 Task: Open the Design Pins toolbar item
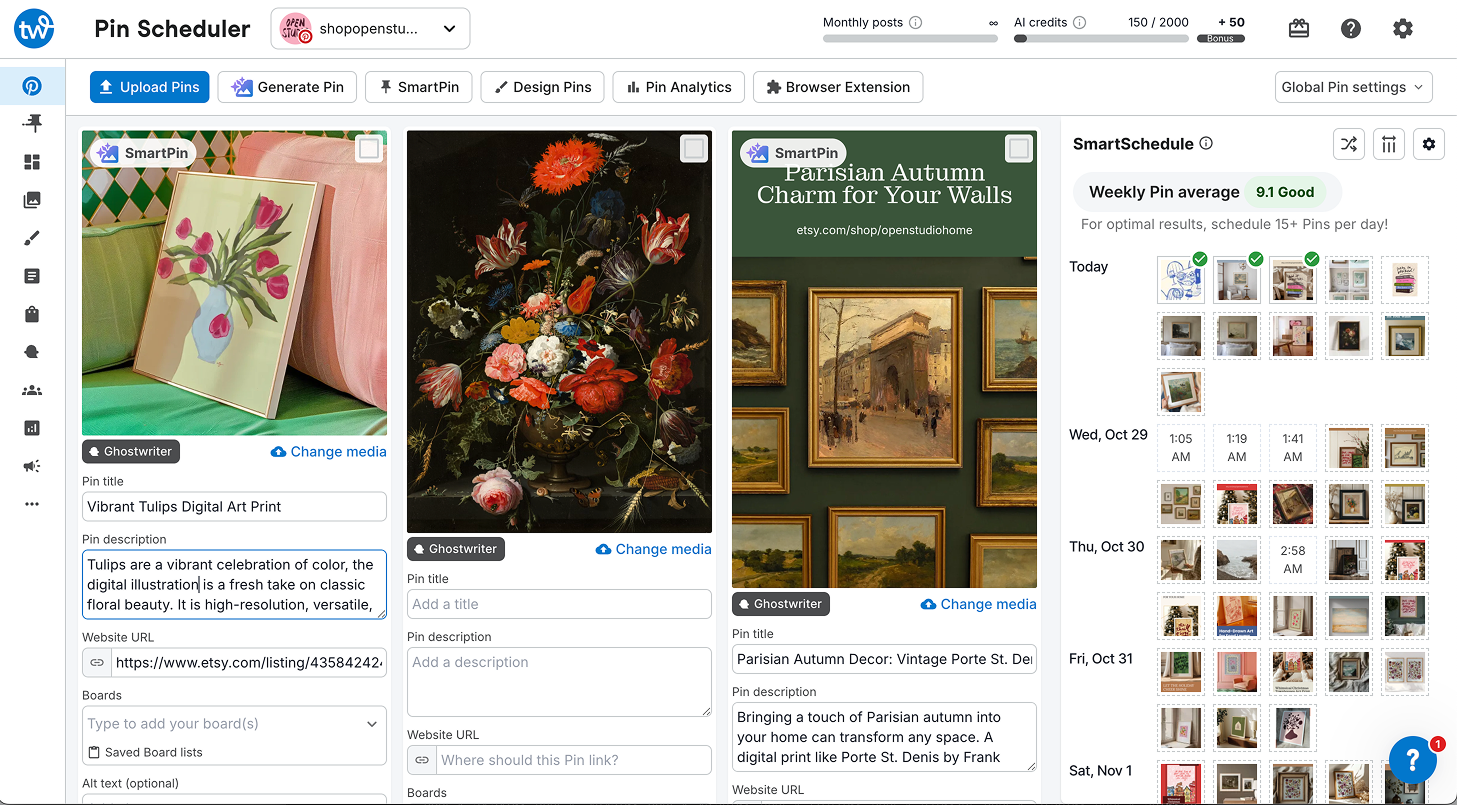coord(543,87)
